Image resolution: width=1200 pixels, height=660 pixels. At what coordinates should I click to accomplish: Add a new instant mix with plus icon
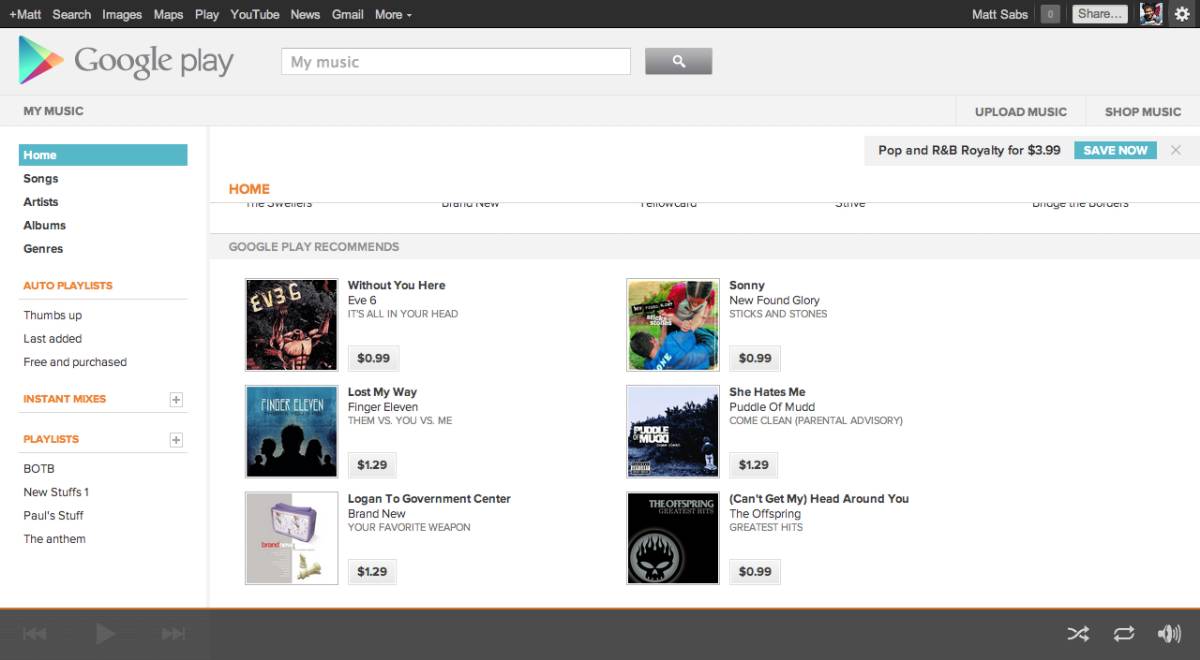coord(176,399)
